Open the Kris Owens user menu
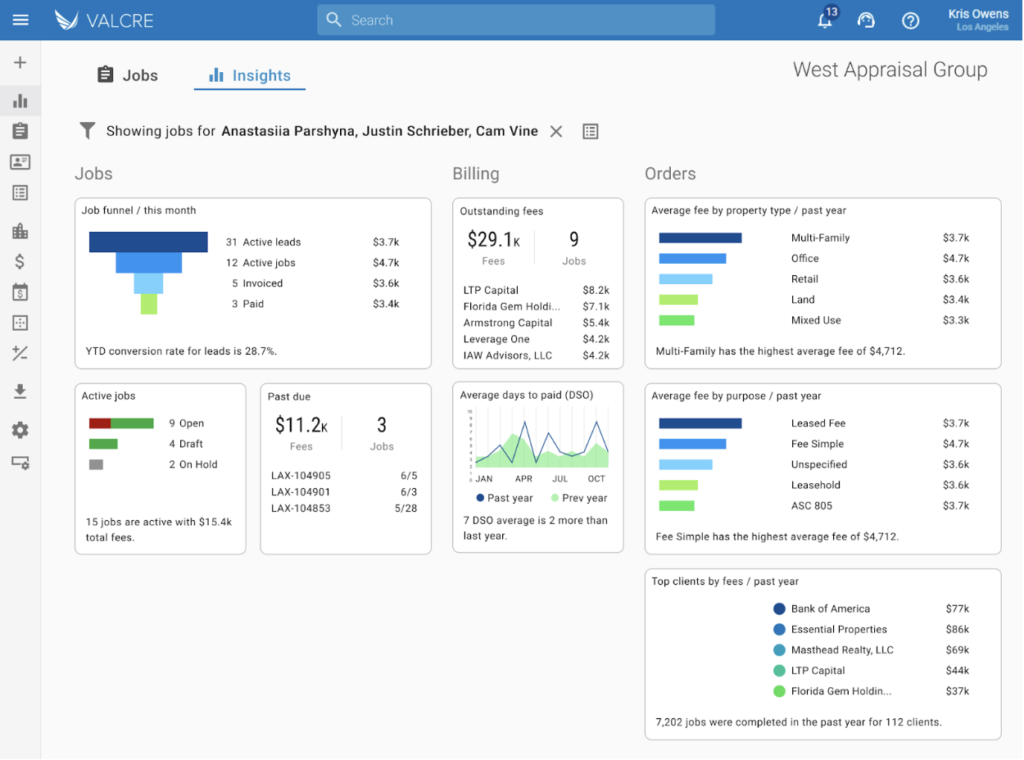 pyautogui.click(x=978, y=20)
